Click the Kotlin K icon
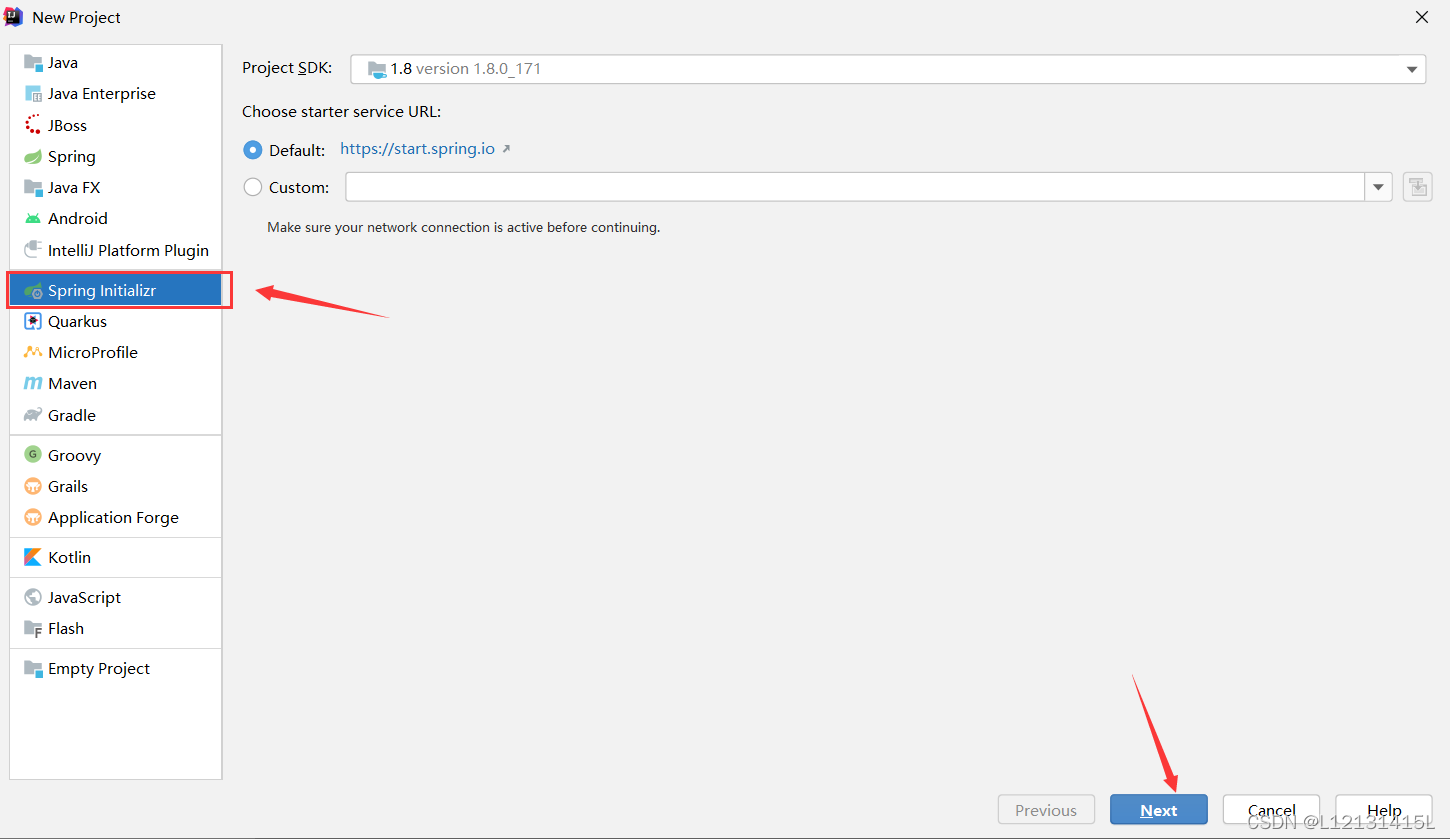The width and height of the screenshot is (1450, 839). pos(33,557)
